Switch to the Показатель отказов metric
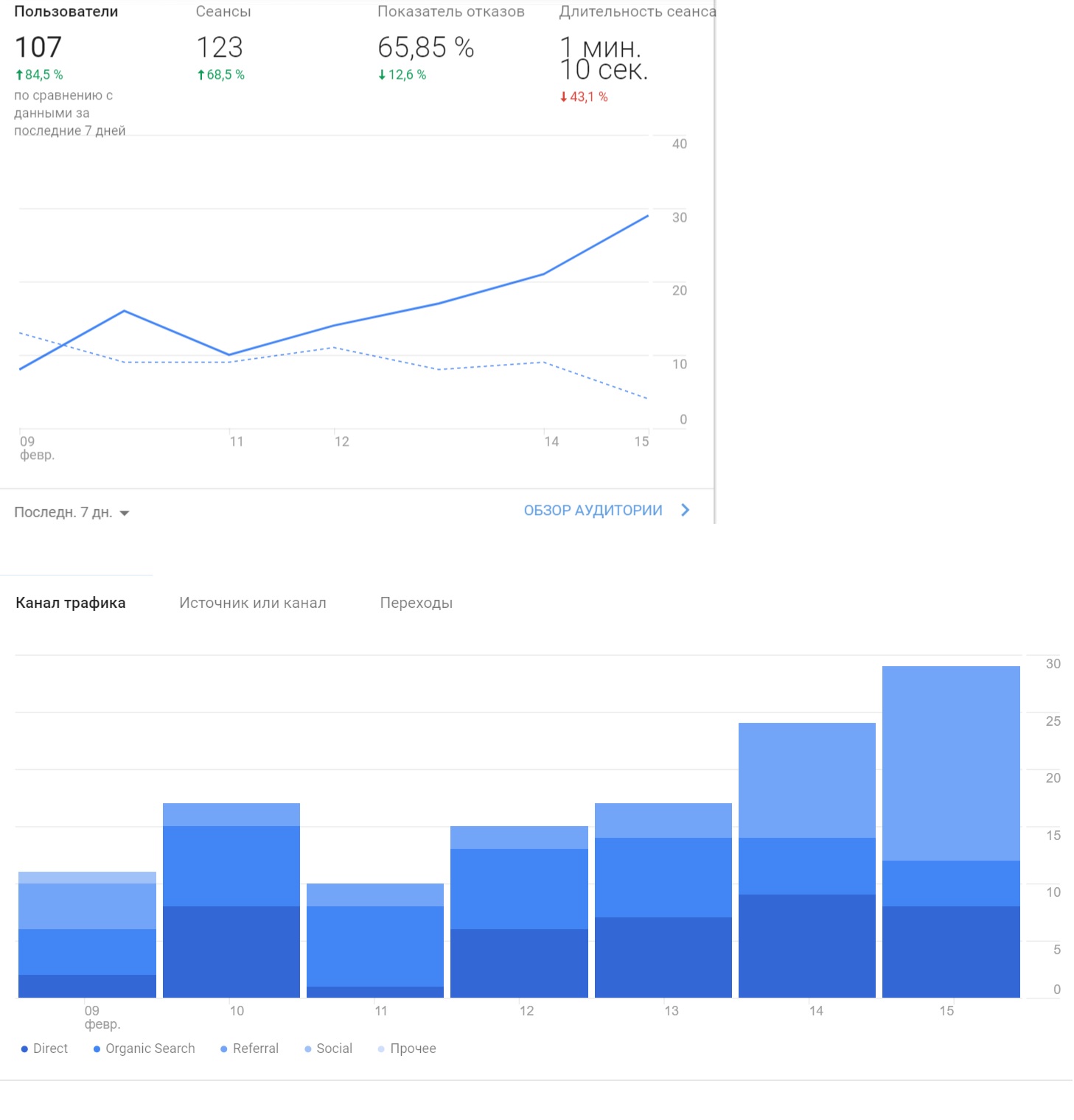1074x1120 pixels. [451, 12]
